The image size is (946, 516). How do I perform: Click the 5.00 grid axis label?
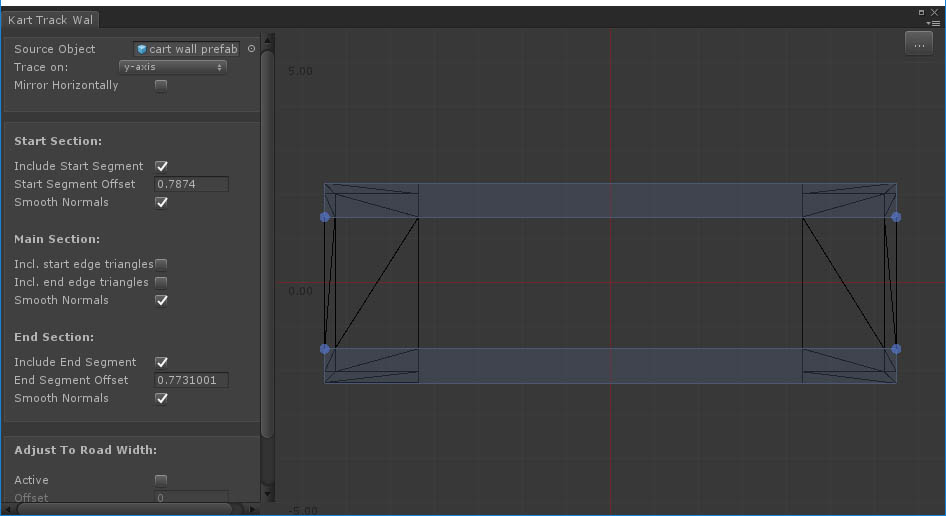(300, 71)
